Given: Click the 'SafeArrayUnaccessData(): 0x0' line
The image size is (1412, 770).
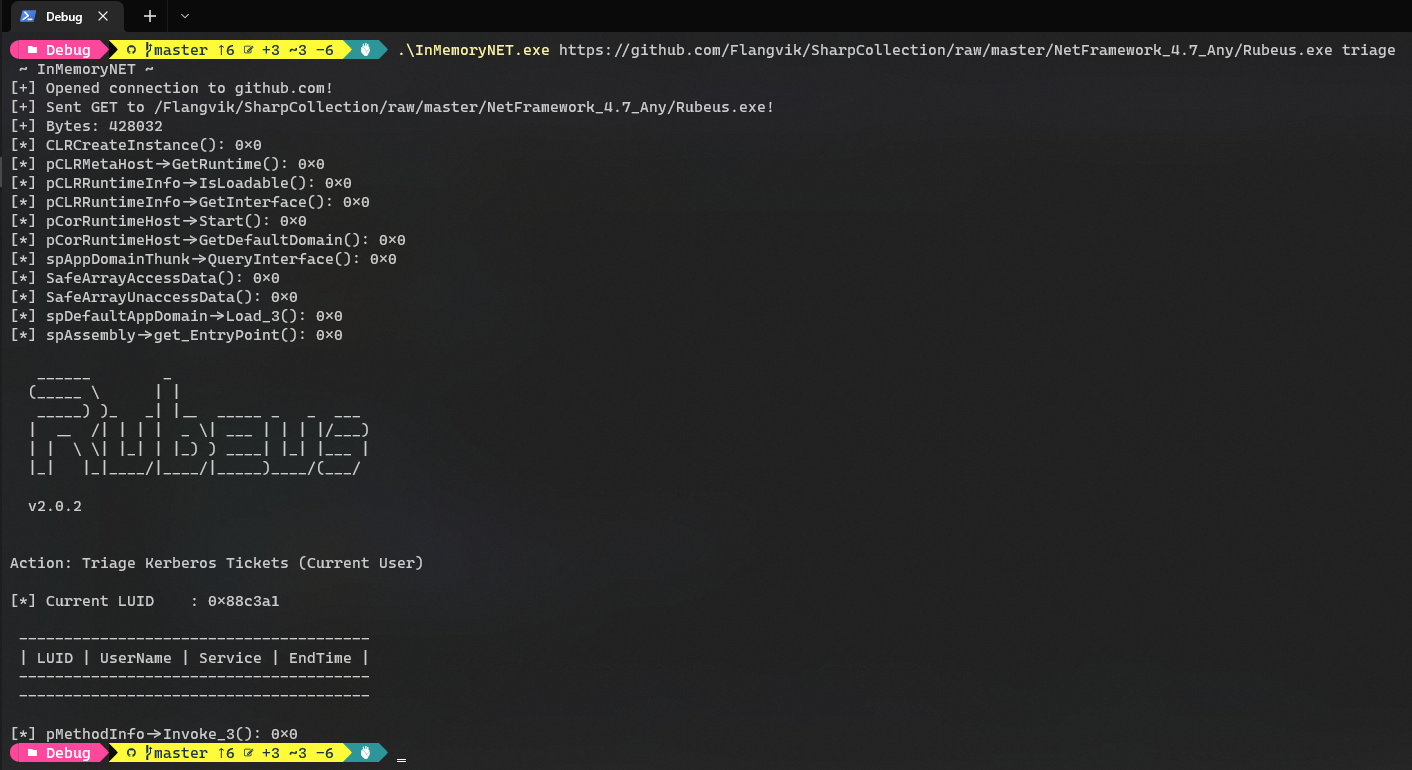Looking at the screenshot, I should click(154, 297).
